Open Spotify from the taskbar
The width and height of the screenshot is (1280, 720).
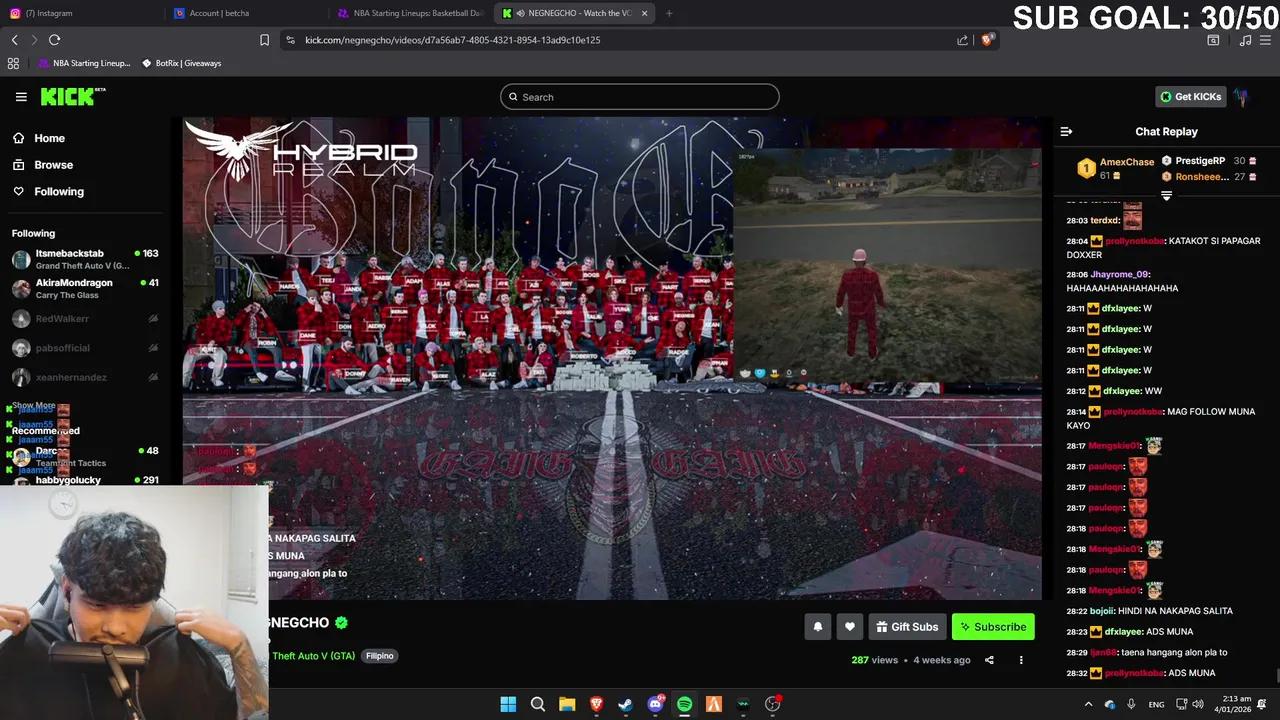(x=684, y=704)
